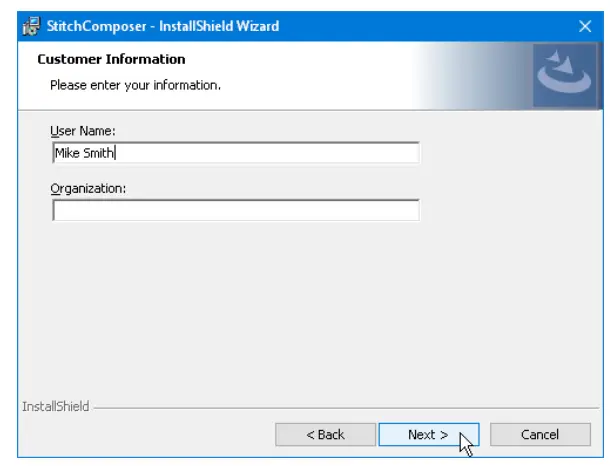The height and width of the screenshot is (476, 610).
Task: Focus the User Name input field
Action: click(x=236, y=153)
